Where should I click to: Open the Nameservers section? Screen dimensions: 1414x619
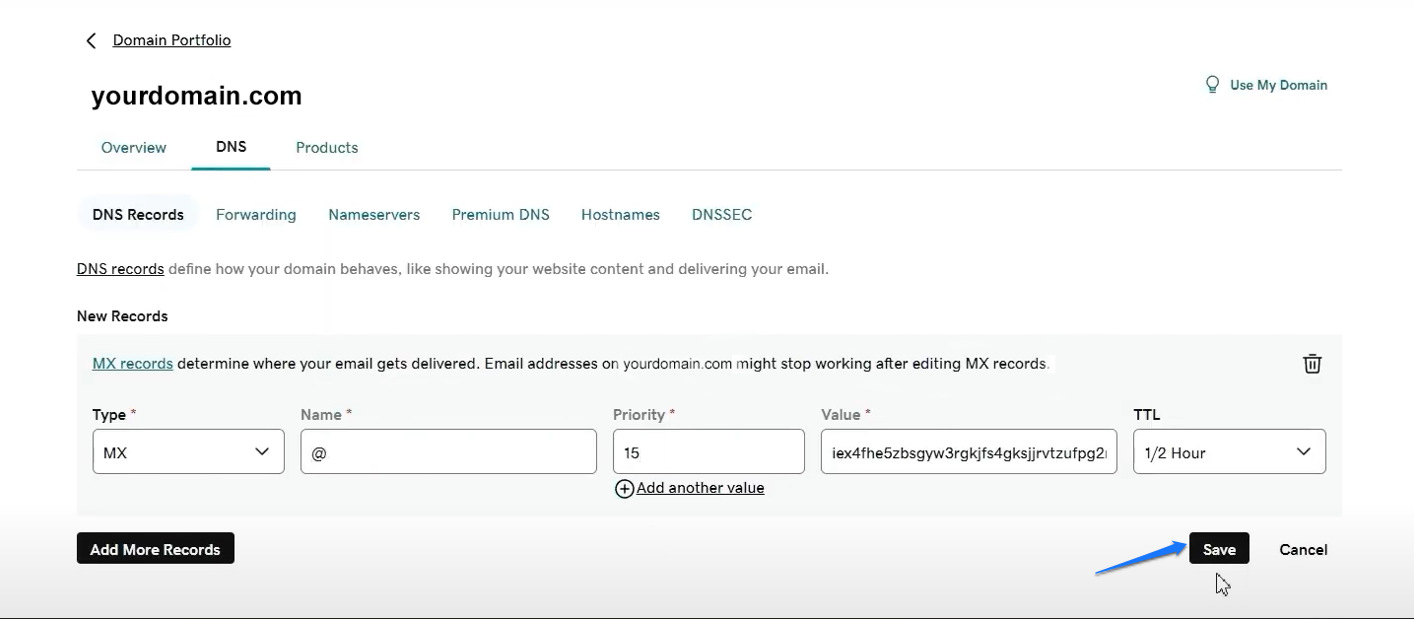pyautogui.click(x=374, y=215)
